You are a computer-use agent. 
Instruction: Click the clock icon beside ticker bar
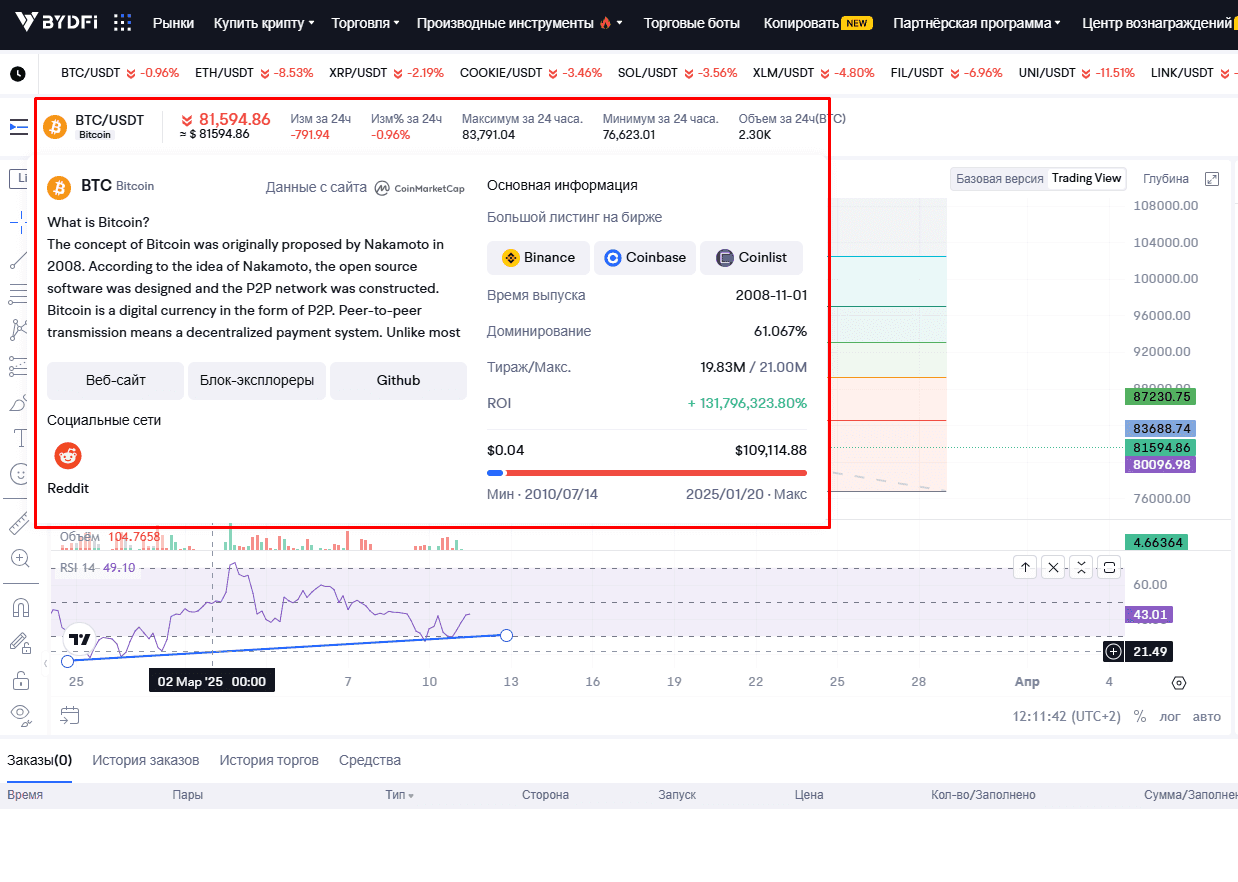click(18, 73)
